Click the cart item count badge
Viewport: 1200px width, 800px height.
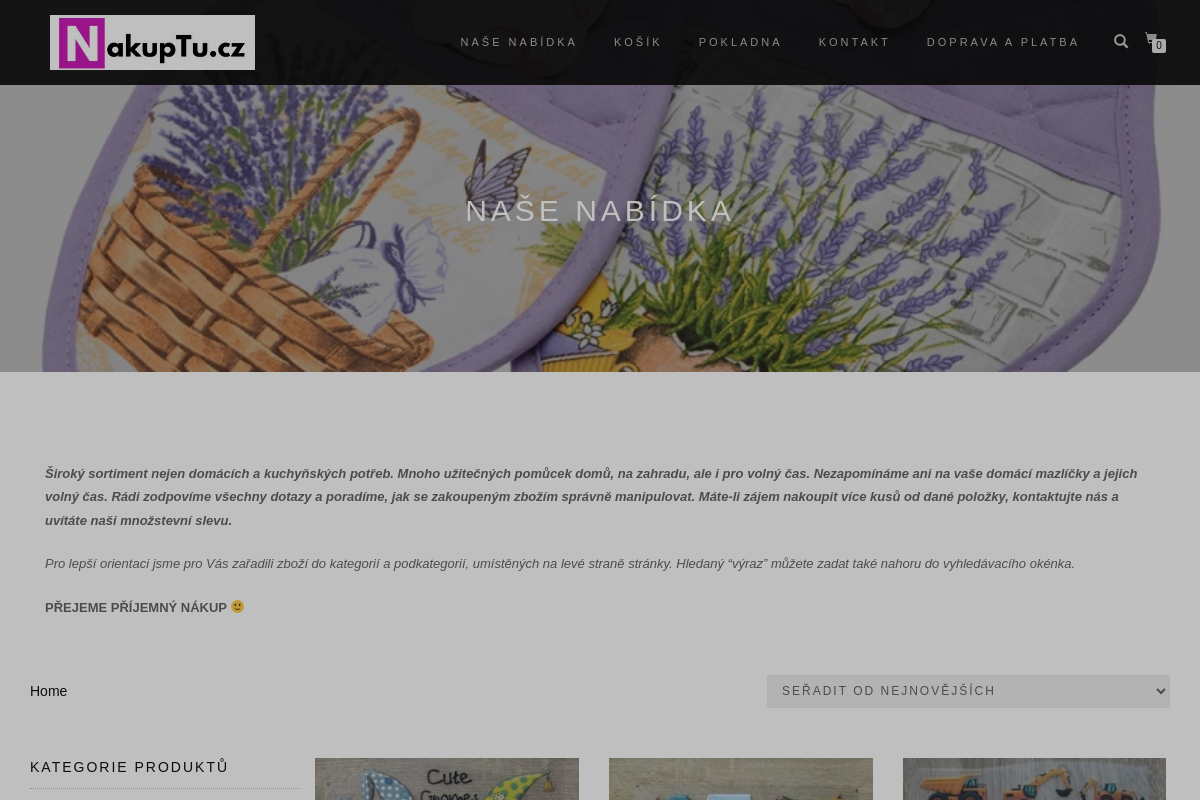pyautogui.click(x=1159, y=46)
